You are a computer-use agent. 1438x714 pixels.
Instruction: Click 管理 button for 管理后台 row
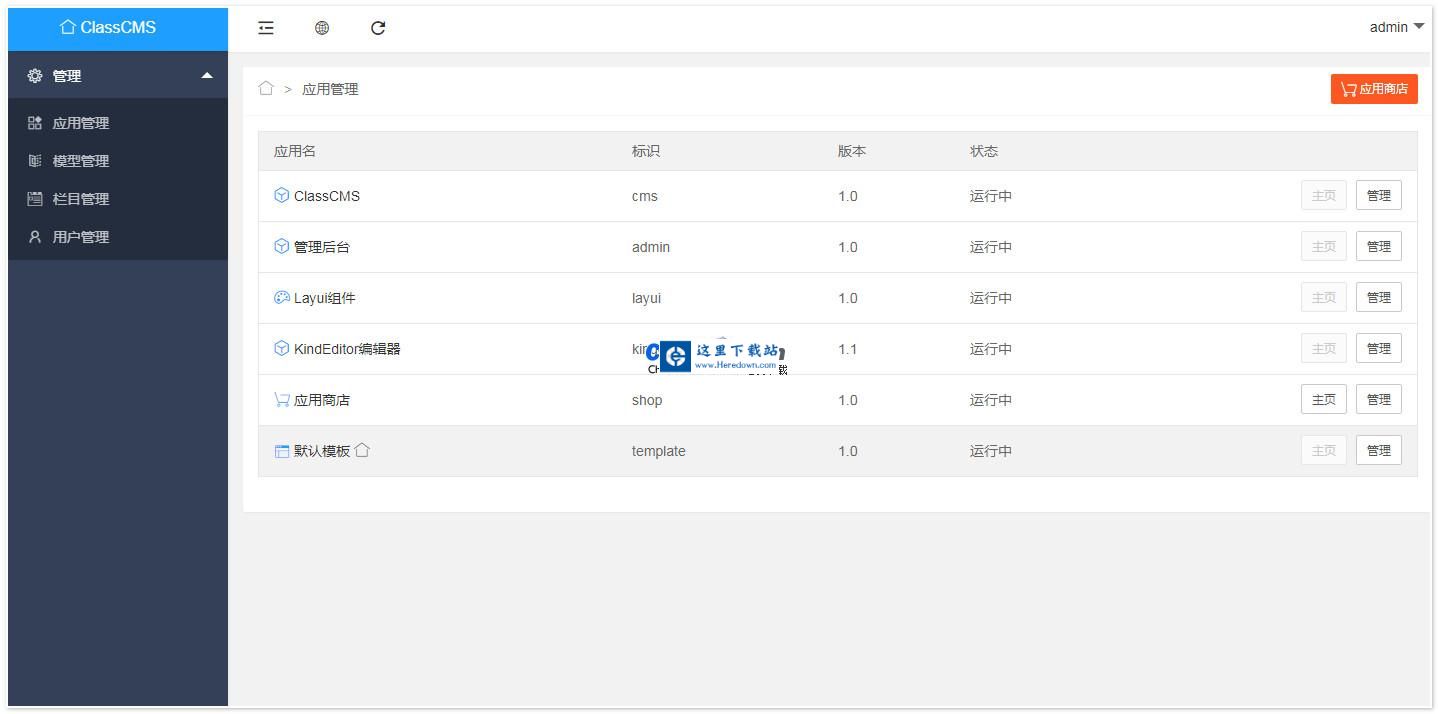[1379, 246]
